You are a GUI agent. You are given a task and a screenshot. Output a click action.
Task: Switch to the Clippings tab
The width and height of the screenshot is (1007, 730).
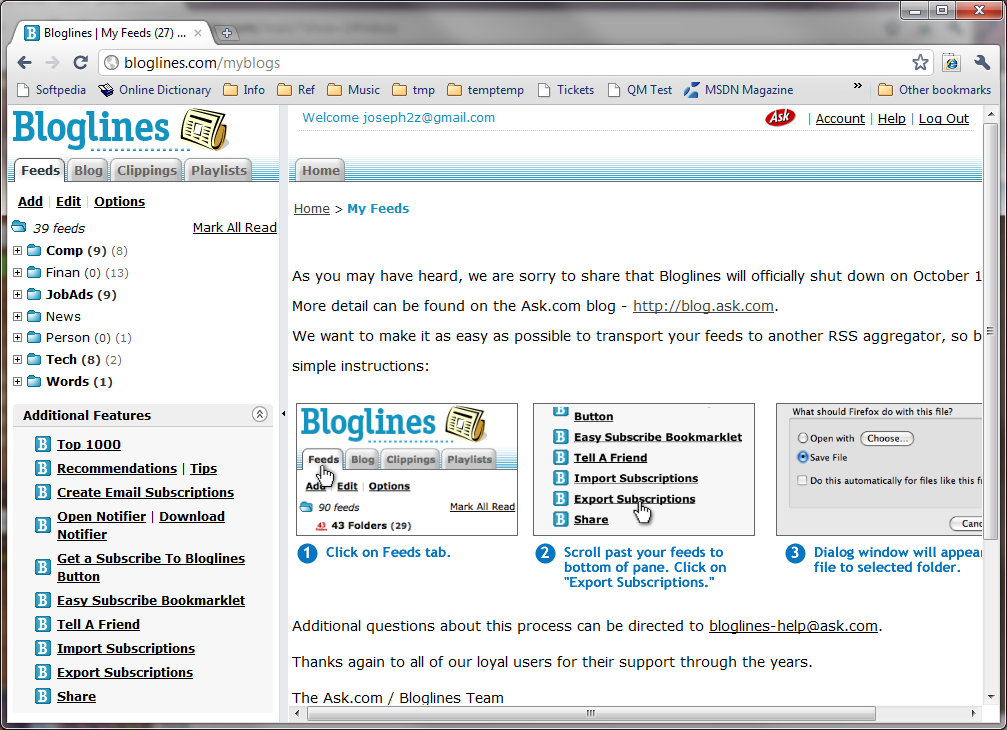(x=146, y=170)
